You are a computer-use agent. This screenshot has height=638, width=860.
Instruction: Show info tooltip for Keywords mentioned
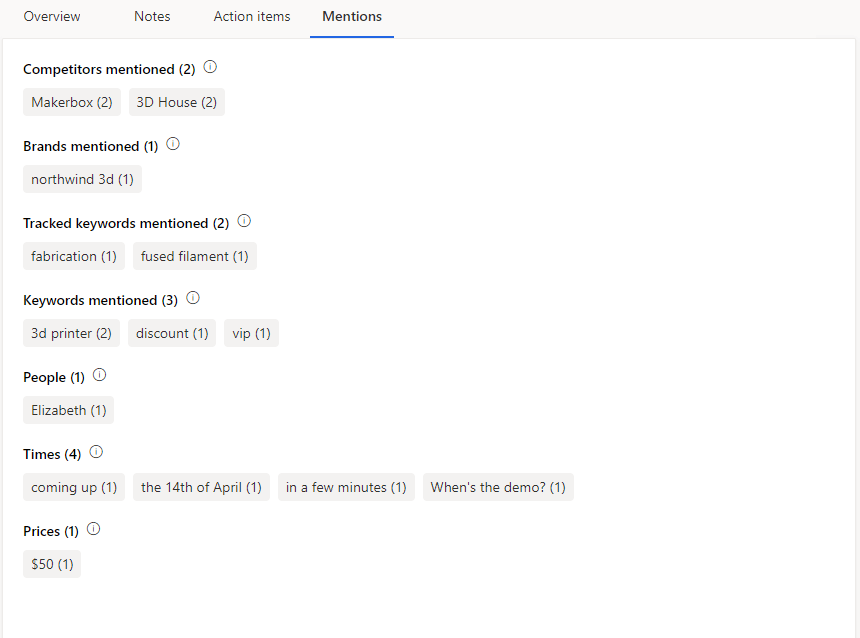(193, 299)
